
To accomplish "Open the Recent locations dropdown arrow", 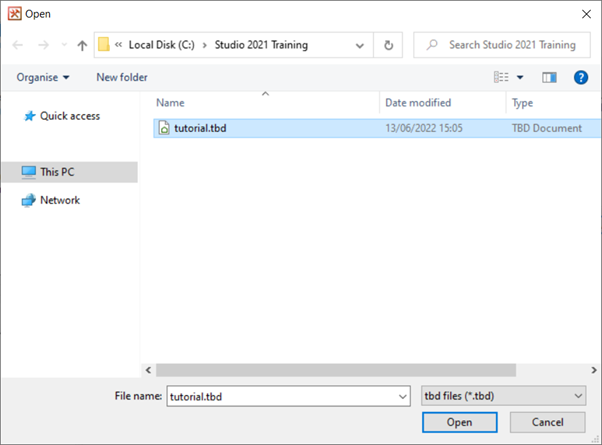I will point(63,45).
